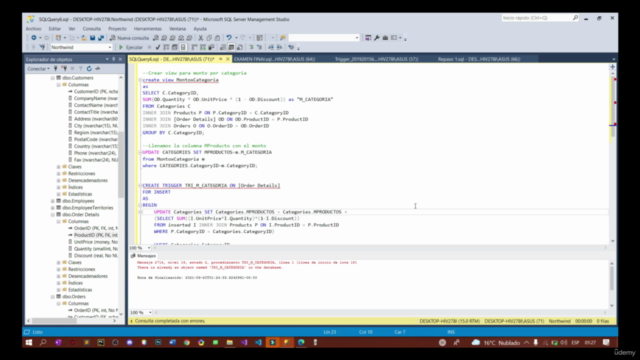Screen dimensions: 640x360
Task: Click the Change Connection icon beside Northwind
Action: pyautogui.click(x=42, y=47)
